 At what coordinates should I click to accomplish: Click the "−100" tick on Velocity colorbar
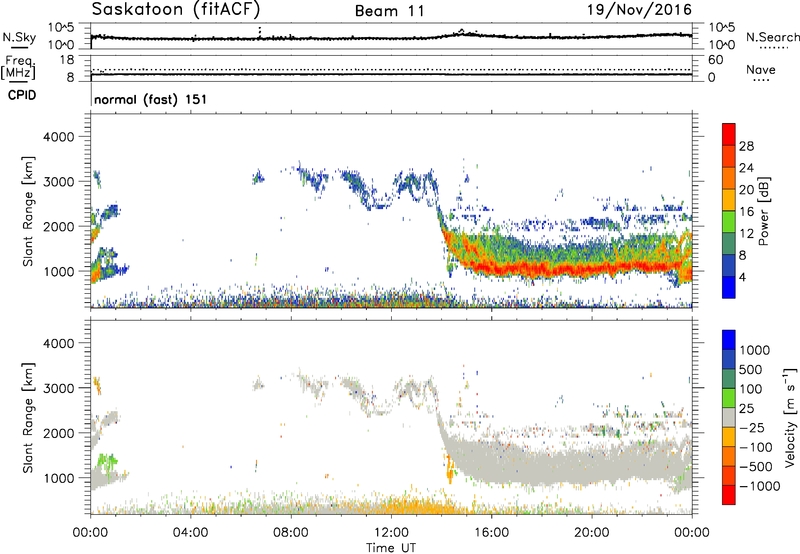point(756,447)
